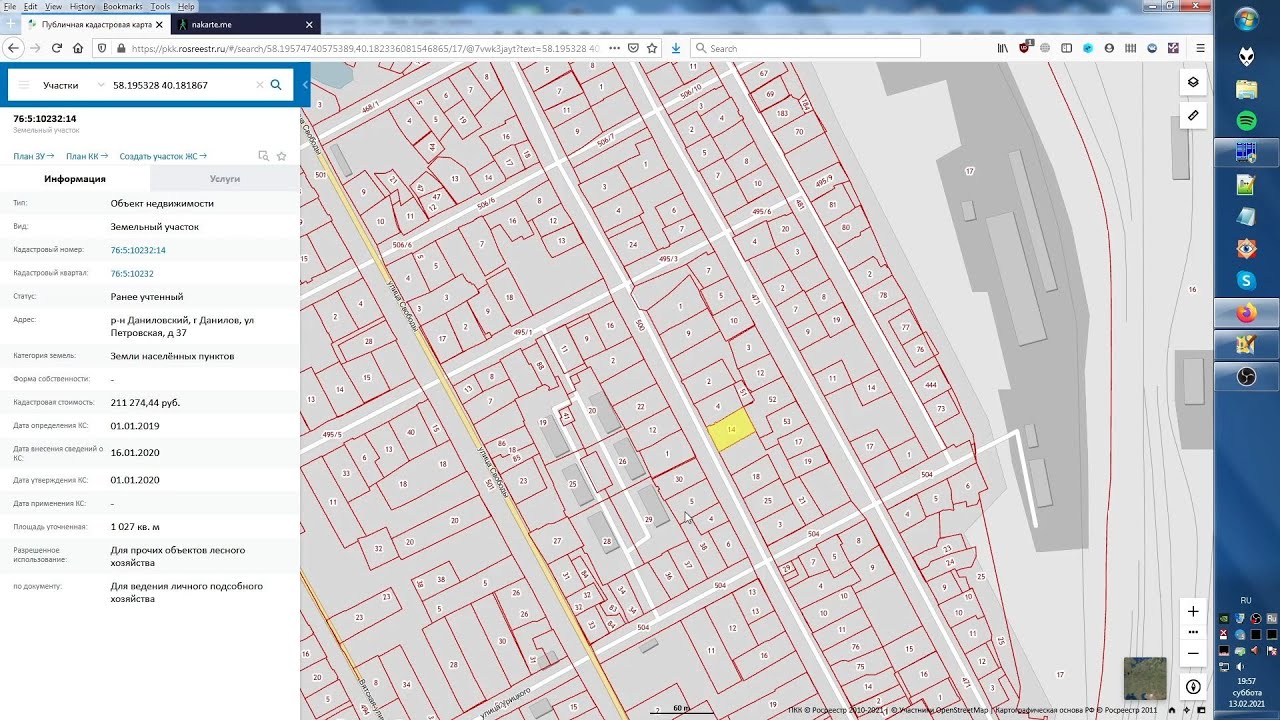1280x720 pixels.
Task: Open a new browser tab with the plus button
Action: (x=11, y=23)
